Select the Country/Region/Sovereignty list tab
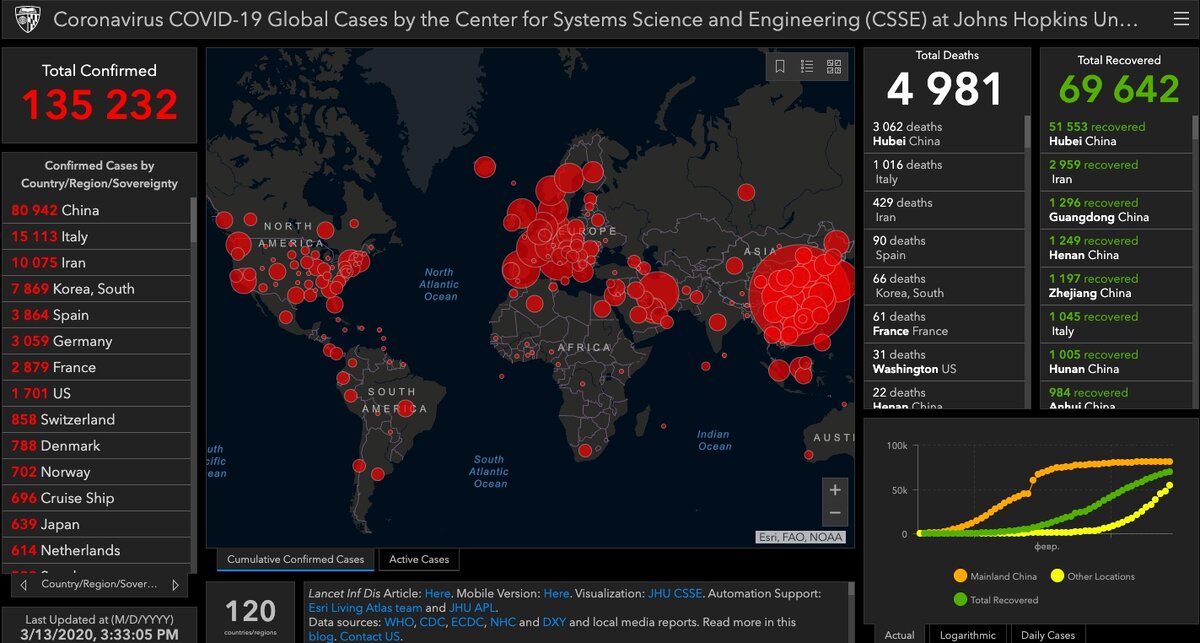 (99, 584)
